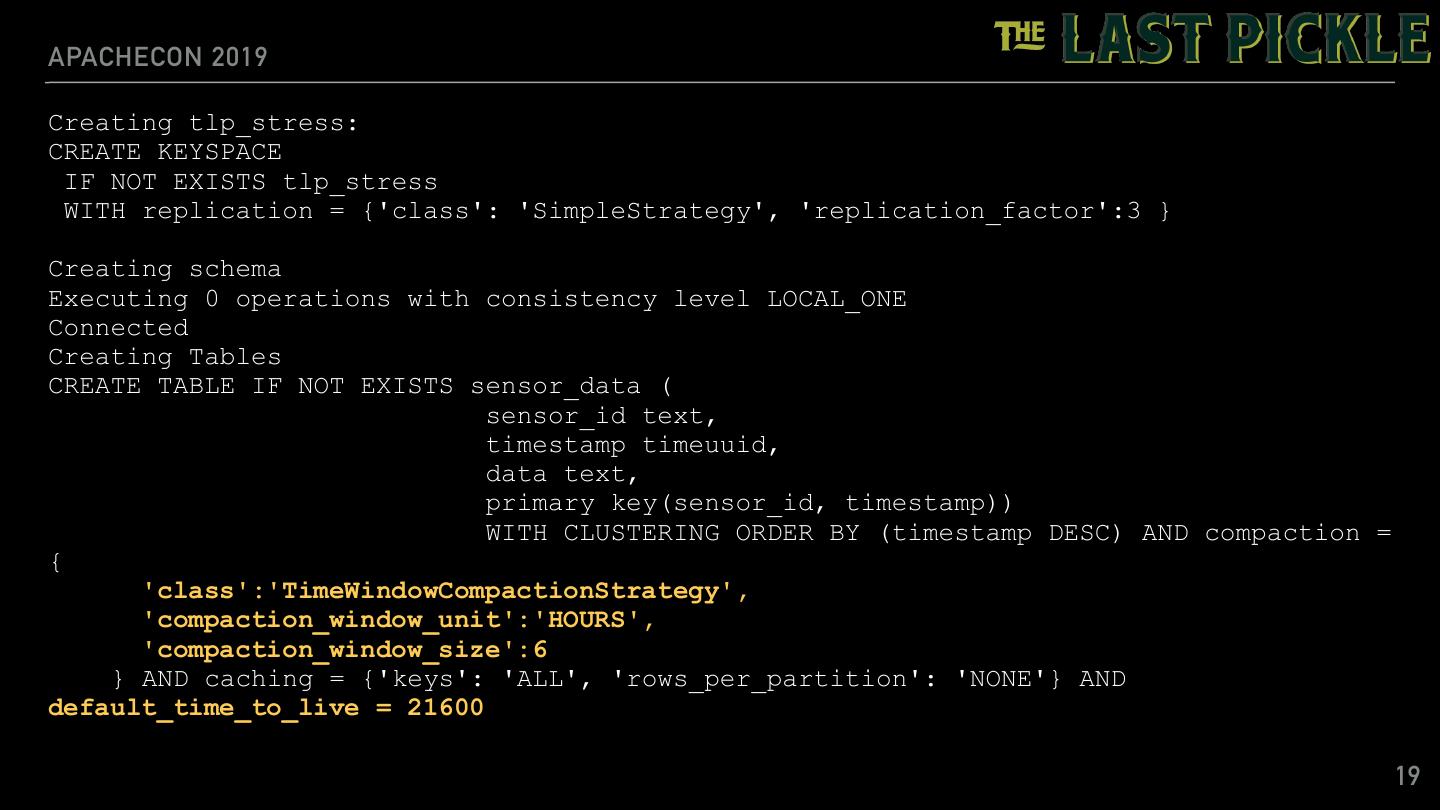Image resolution: width=1440 pixels, height=810 pixels.
Task: Click 'IF NOT EXISTS tlp_stress' text
Action: (250, 182)
